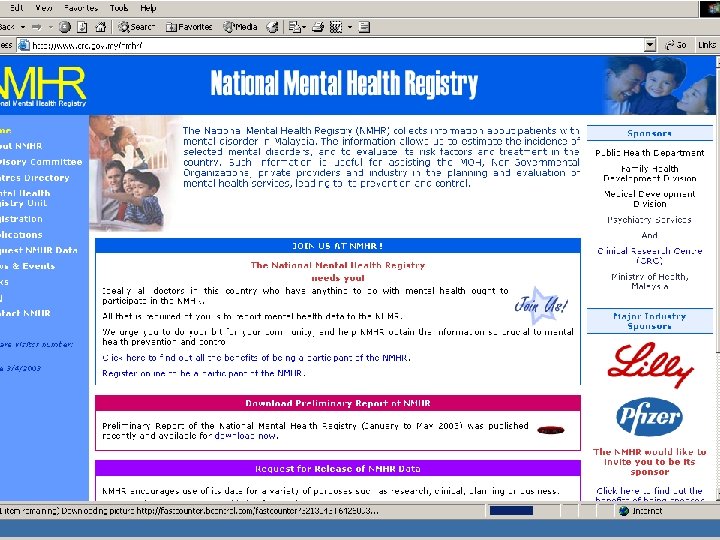Click the Join Us! star graphic
This screenshot has height=540, width=720.
541,304
